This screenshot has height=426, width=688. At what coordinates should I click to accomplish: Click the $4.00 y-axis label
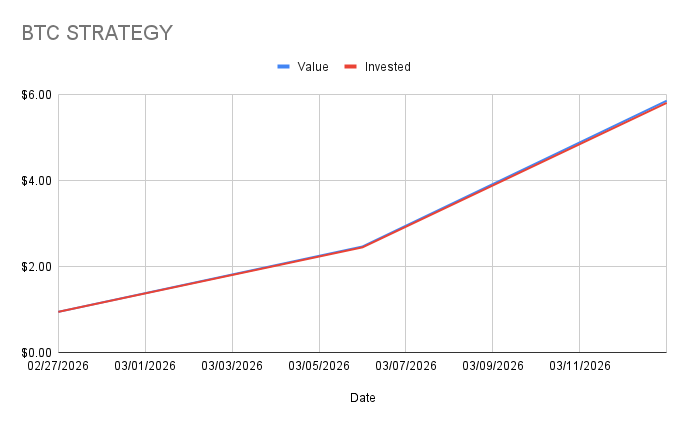click(x=36, y=181)
